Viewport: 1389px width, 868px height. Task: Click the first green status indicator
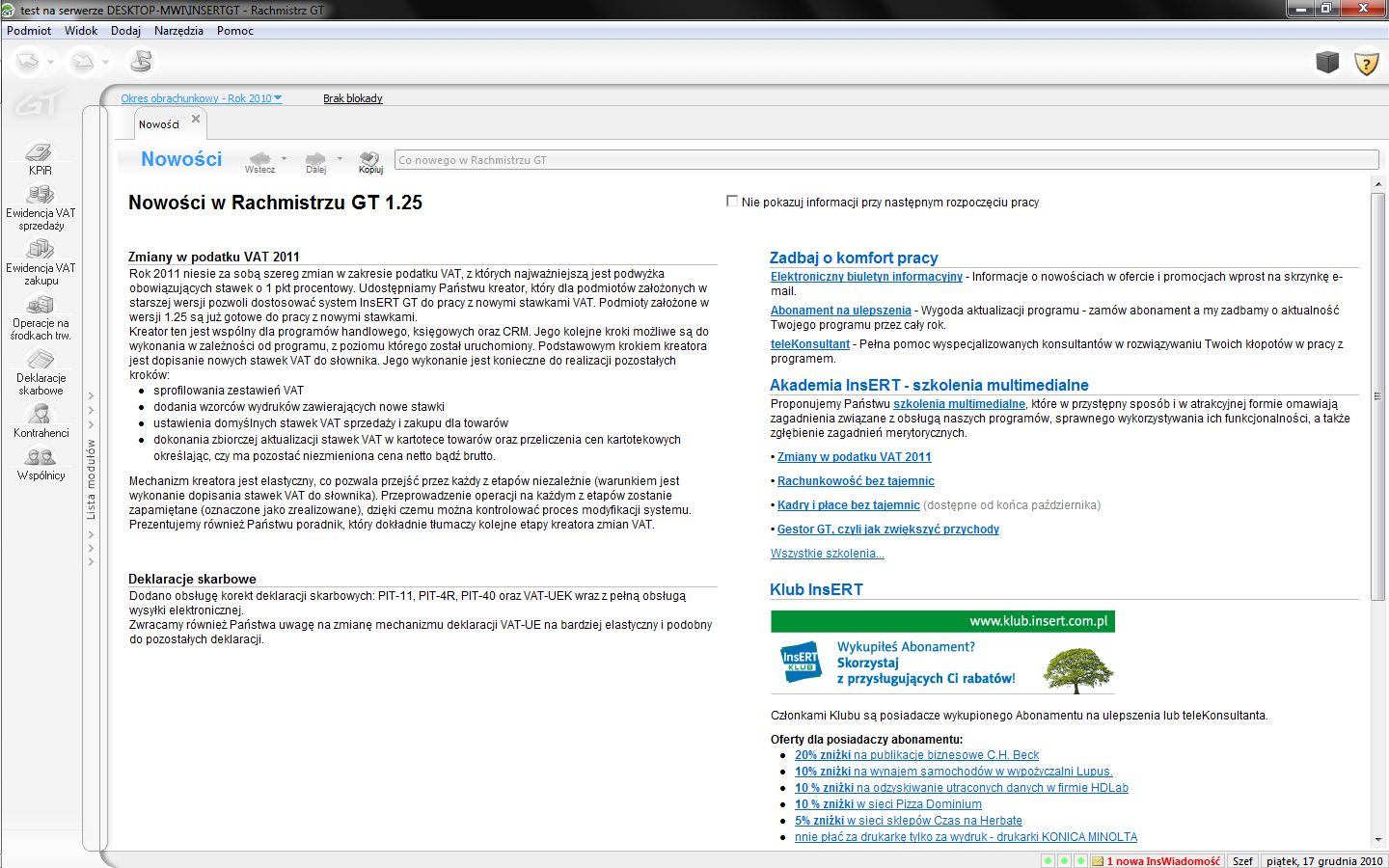pyautogui.click(x=1049, y=860)
